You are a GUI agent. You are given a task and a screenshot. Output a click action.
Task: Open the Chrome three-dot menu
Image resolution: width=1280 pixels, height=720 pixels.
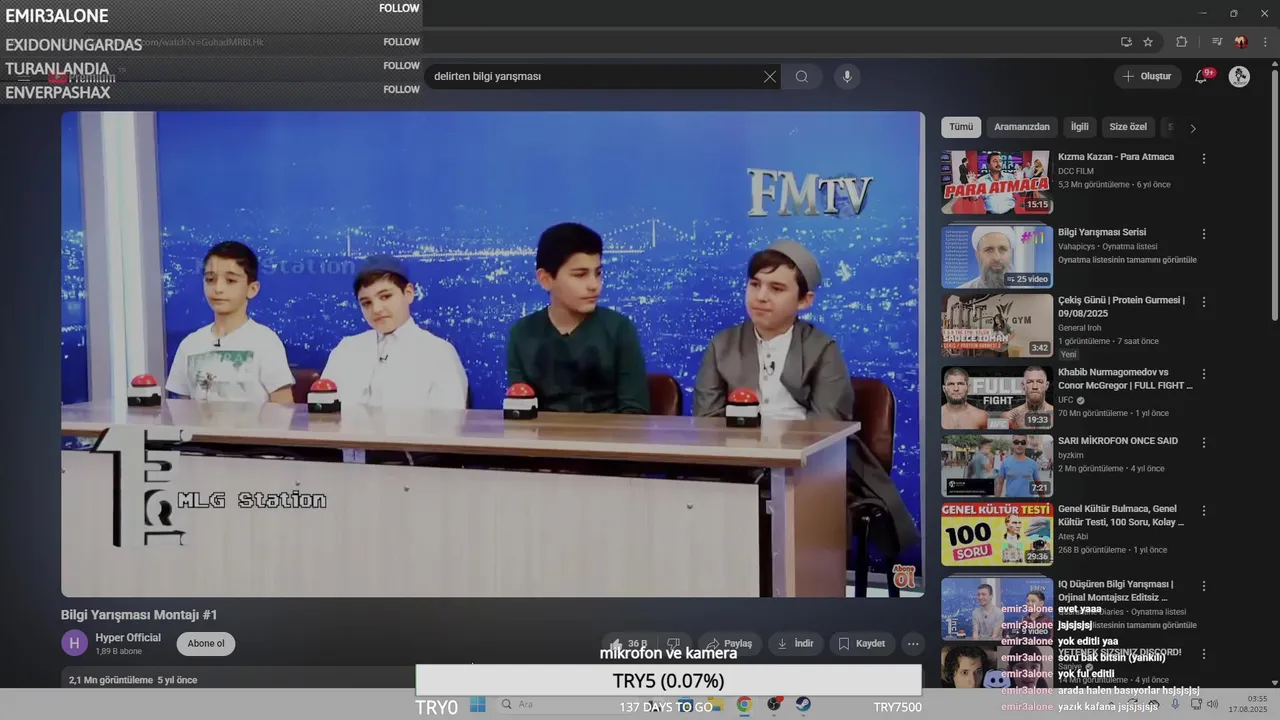tap(1266, 42)
